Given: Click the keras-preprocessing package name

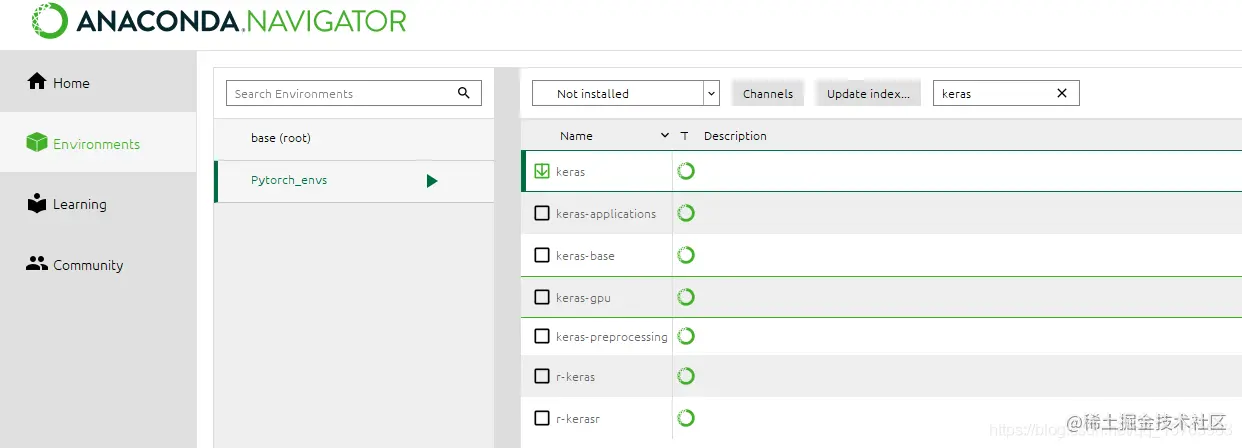Looking at the screenshot, I should tap(611, 337).
